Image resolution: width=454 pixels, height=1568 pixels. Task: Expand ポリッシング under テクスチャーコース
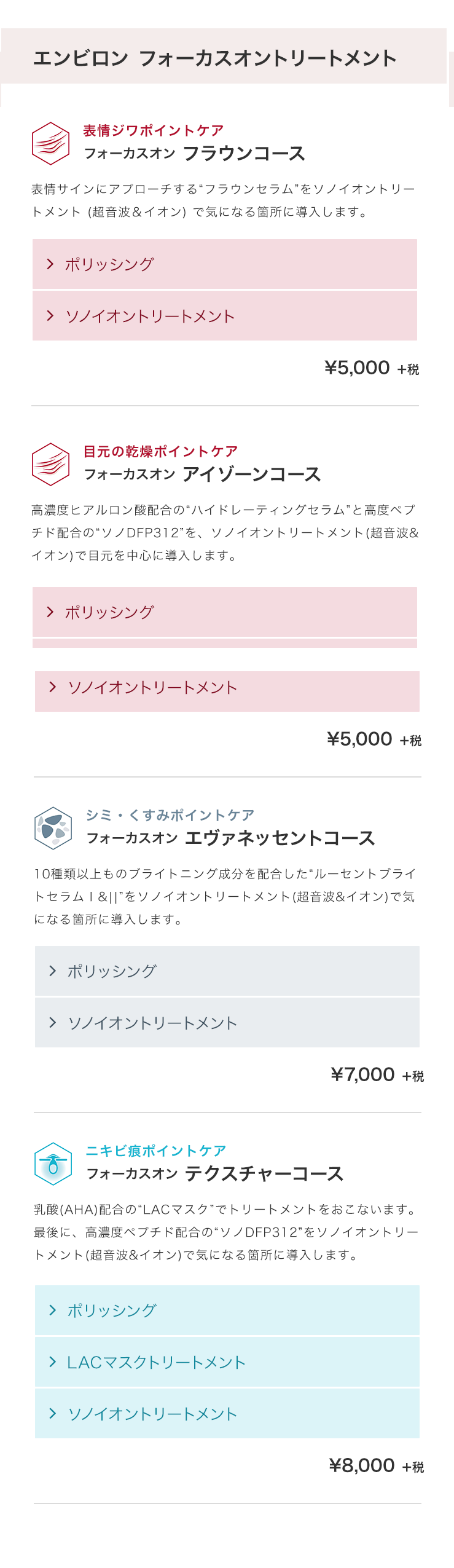click(x=227, y=1310)
